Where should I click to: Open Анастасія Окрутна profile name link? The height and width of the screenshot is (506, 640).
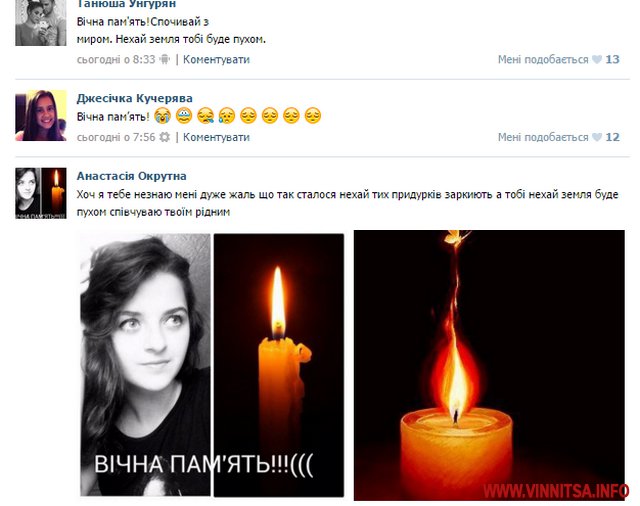tap(131, 176)
